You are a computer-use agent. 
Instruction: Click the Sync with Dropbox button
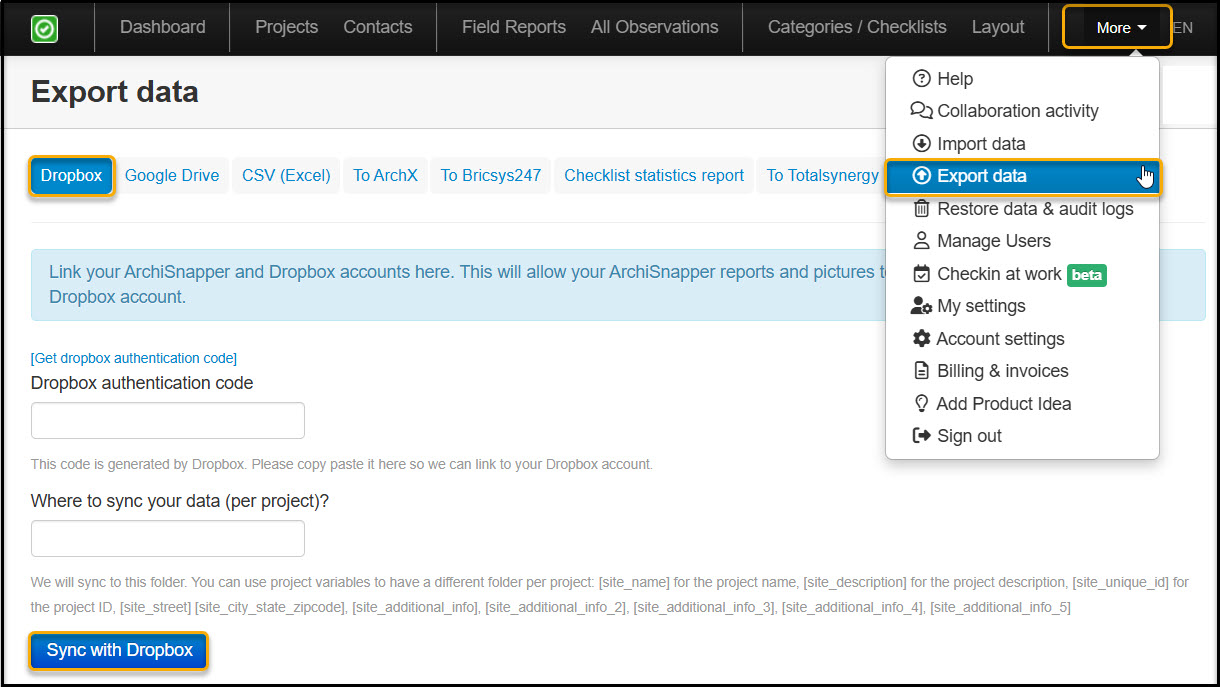point(120,651)
